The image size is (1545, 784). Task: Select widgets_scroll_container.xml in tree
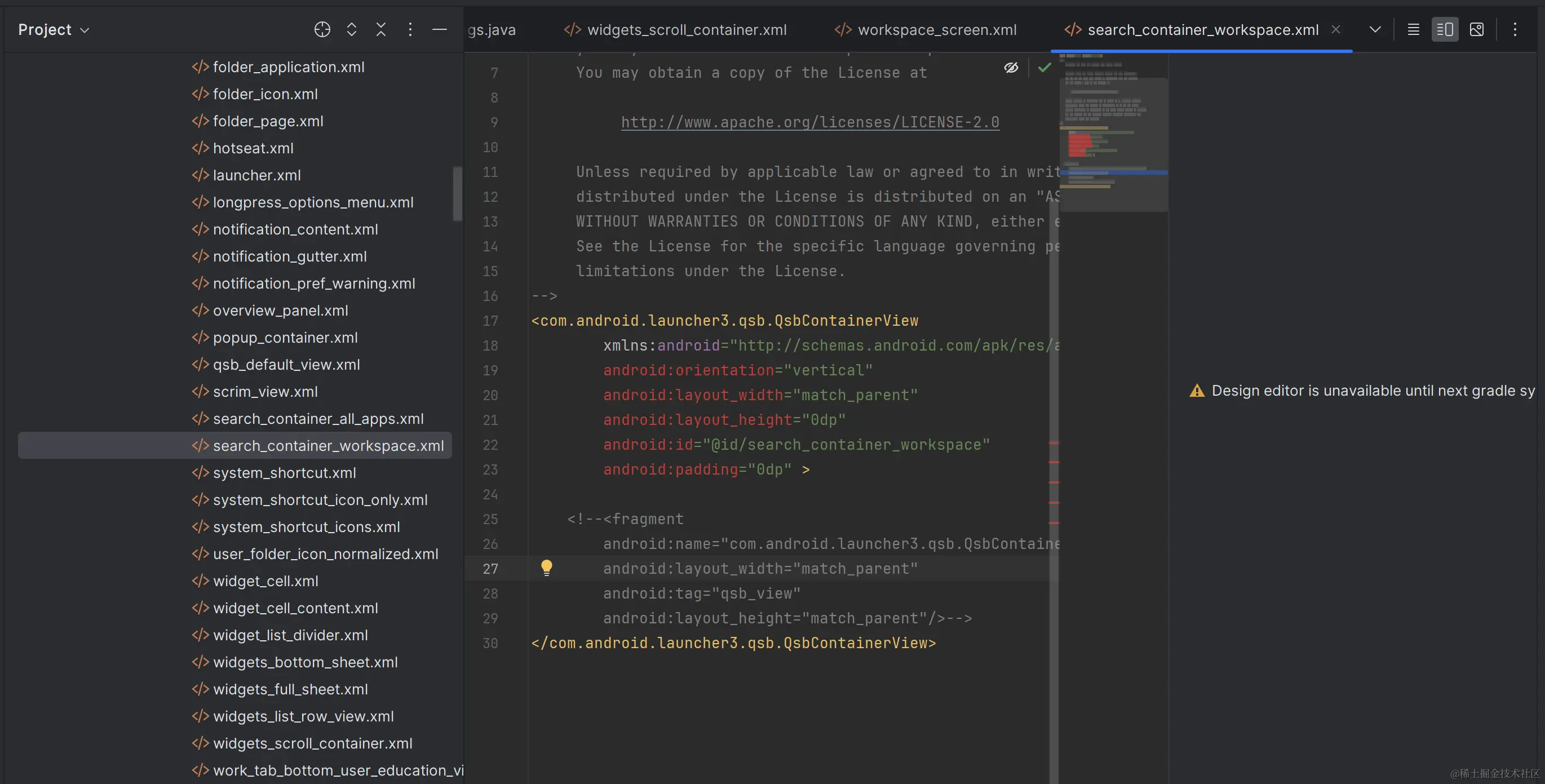pyautogui.click(x=302, y=743)
